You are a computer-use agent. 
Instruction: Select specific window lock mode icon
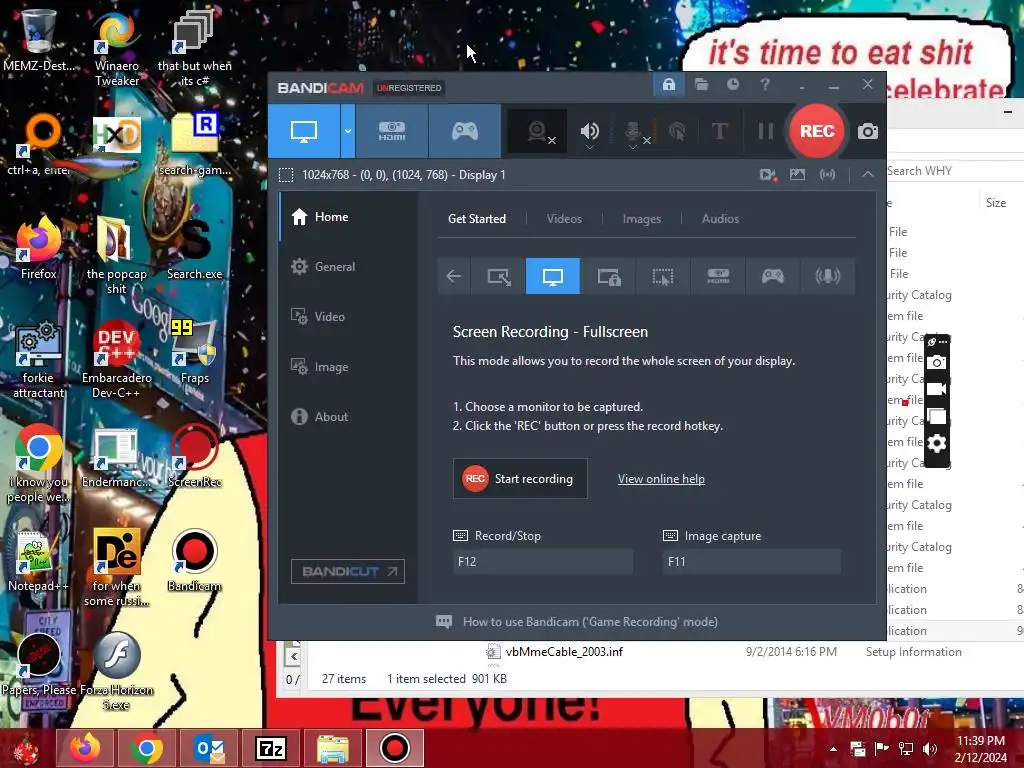(x=608, y=276)
